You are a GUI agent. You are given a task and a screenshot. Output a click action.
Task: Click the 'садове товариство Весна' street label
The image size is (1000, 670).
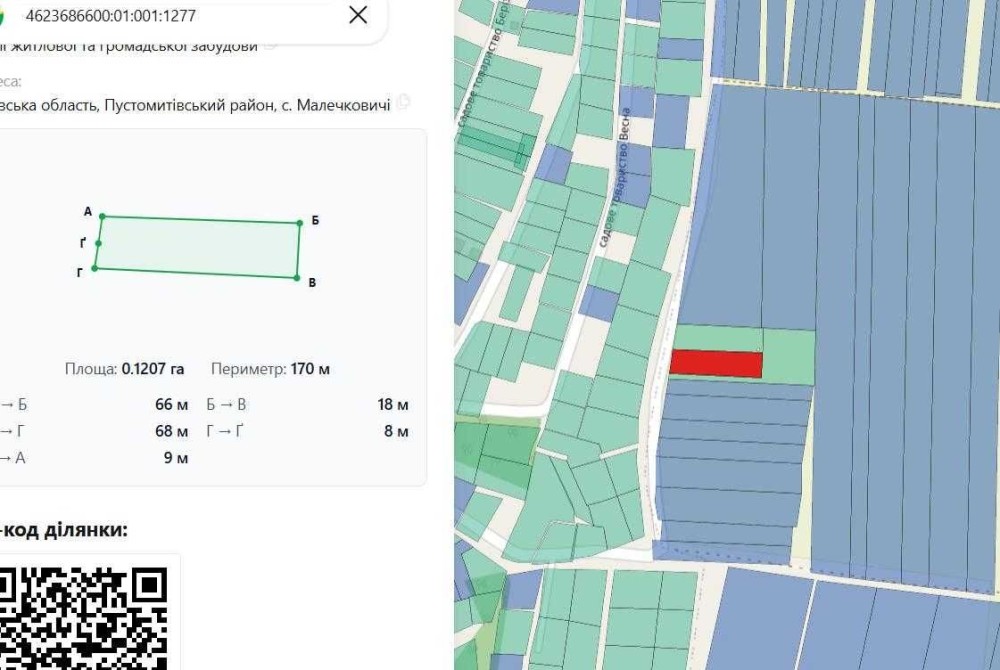(x=616, y=178)
